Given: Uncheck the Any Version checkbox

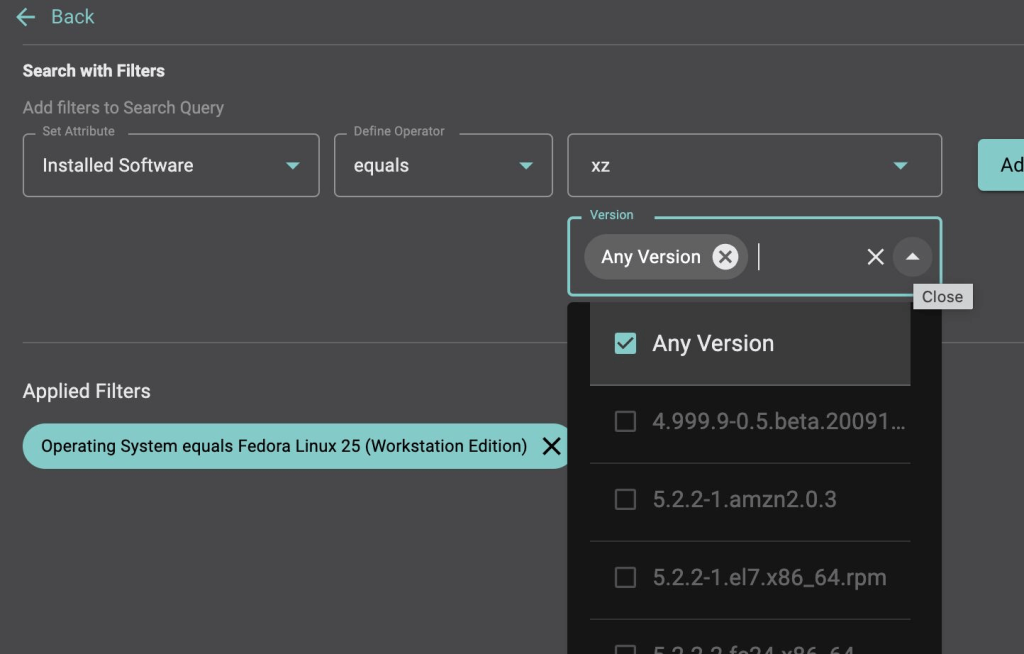Looking at the screenshot, I should (x=625, y=343).
